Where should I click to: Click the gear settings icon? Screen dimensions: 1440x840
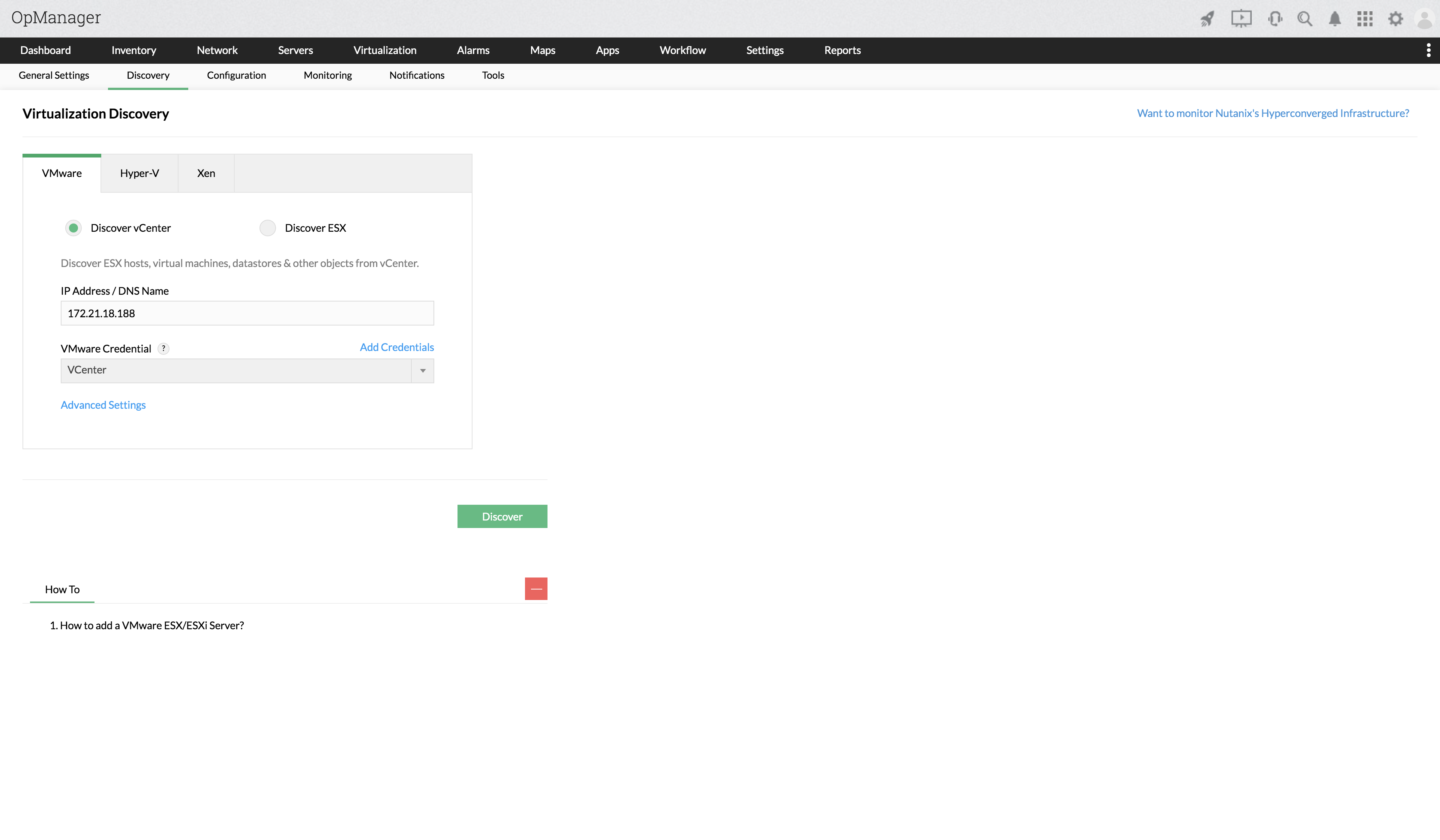(1395, 19)
